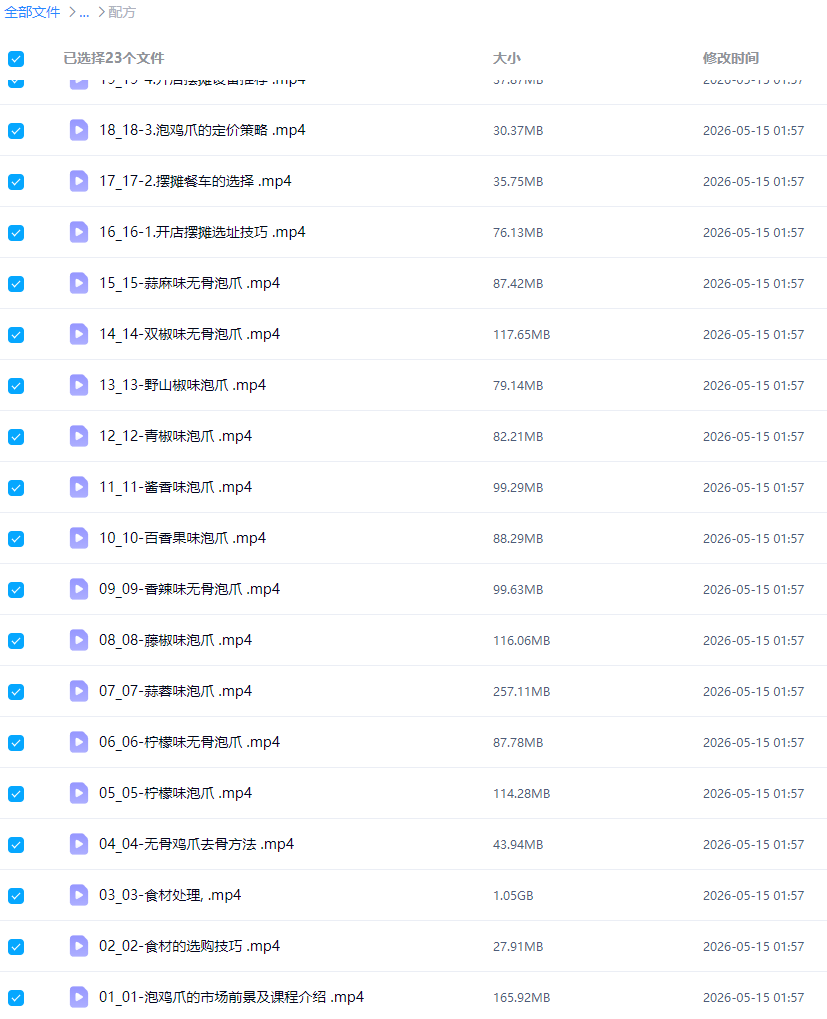
Task: Click video icon of 11_11-酱香味泡爪 .mp4
Action: (79, 487)
